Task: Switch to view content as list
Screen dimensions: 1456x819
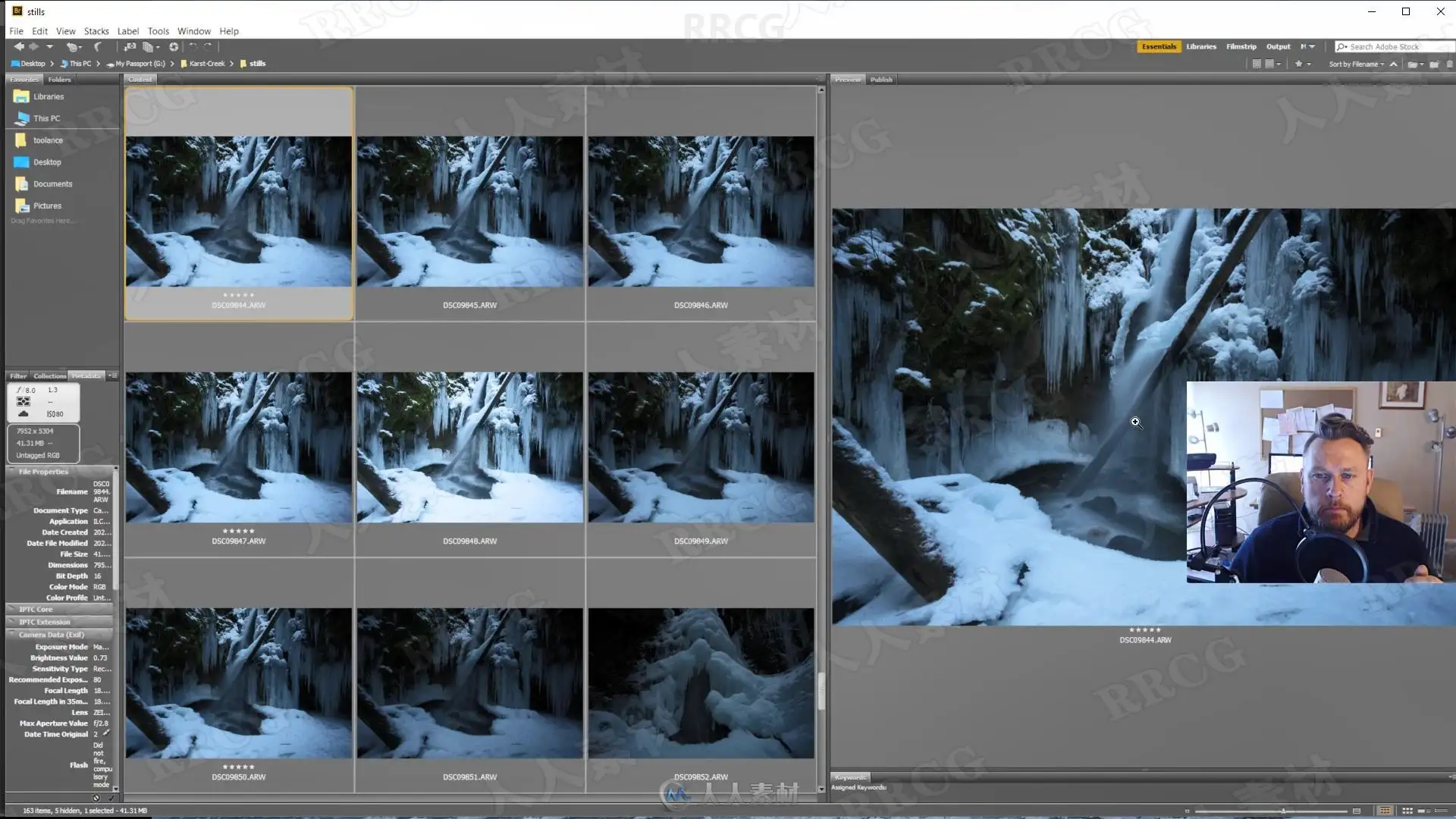Action: 1440,811
